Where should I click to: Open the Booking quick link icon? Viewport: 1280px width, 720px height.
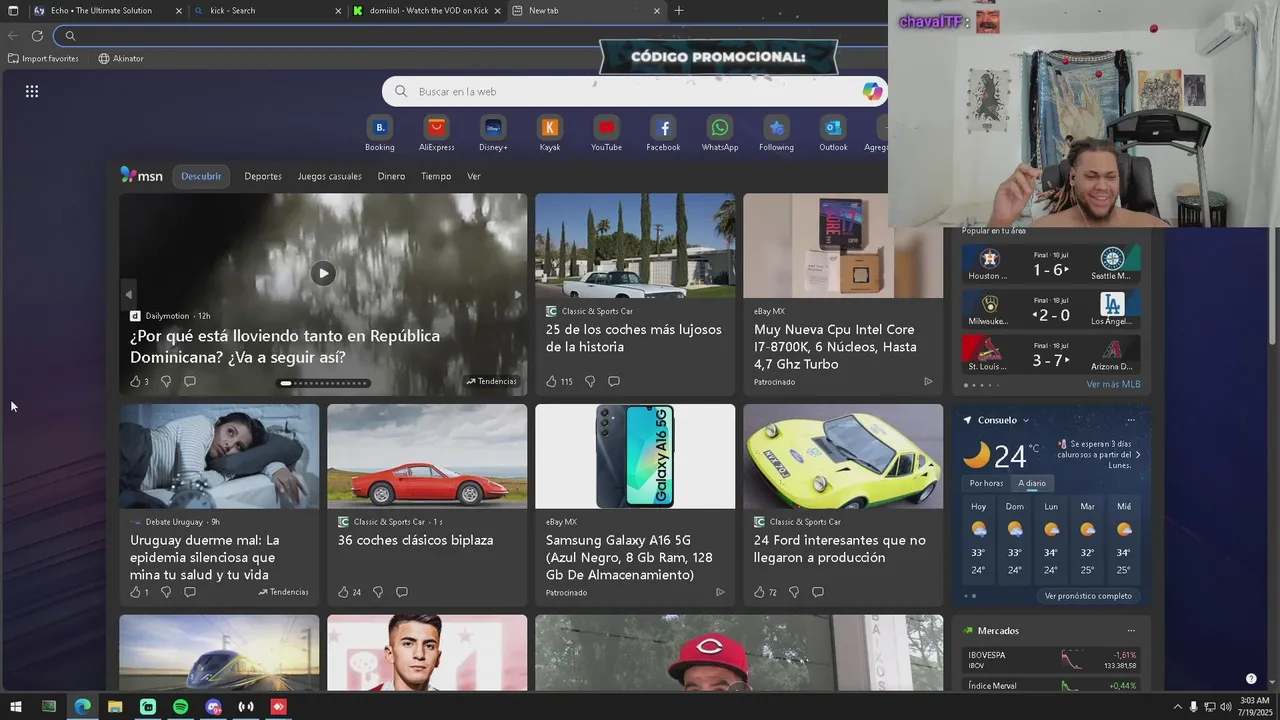[x=380, y=128]
